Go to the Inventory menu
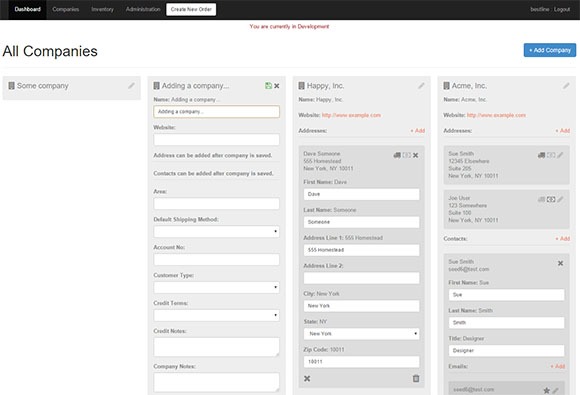Screen dimensions: 580x395 point(102,9)
